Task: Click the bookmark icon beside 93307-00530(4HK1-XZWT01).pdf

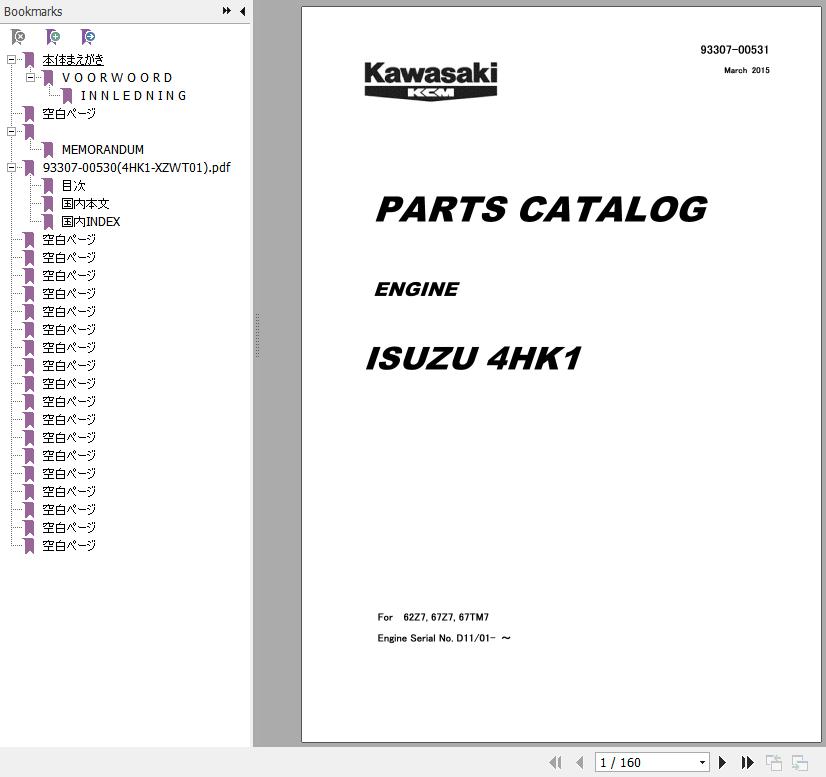Action: 30,168
